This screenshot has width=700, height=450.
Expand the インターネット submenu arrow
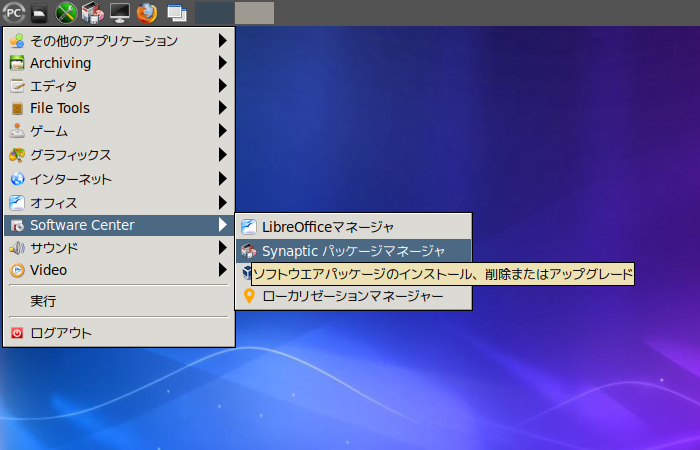(x=222, y=179)
